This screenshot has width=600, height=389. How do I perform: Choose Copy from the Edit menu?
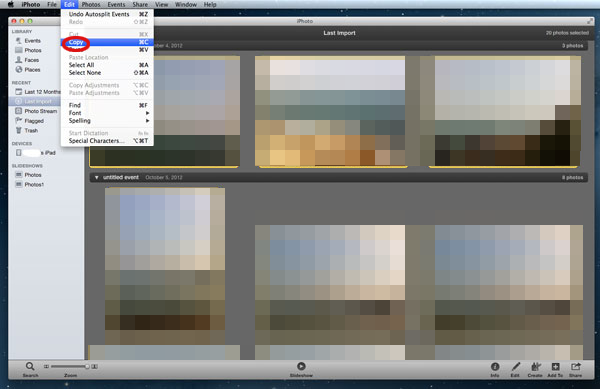[x=108, y=42]
